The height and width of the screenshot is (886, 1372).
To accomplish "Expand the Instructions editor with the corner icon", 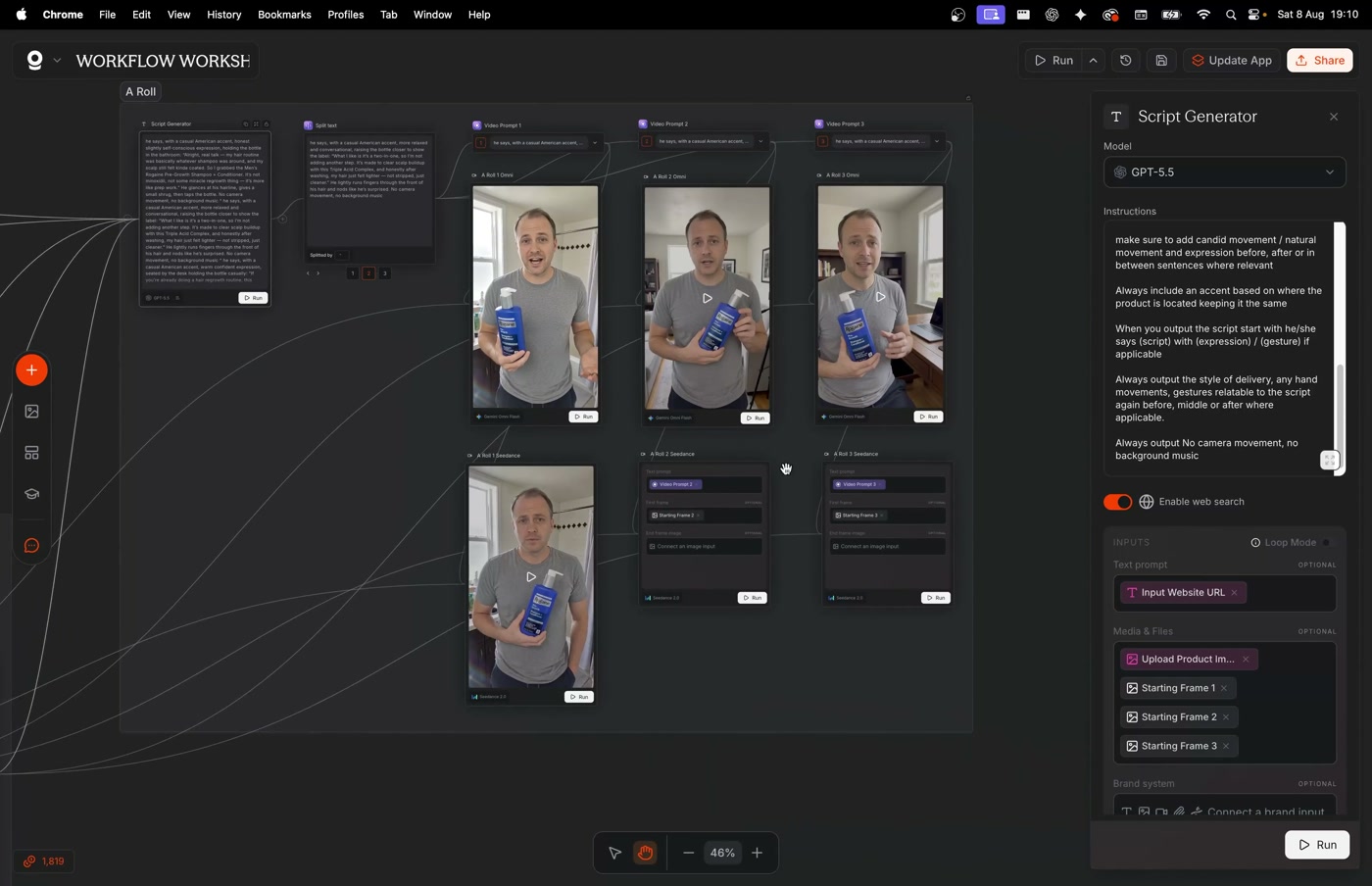I will pos(1329,461).
